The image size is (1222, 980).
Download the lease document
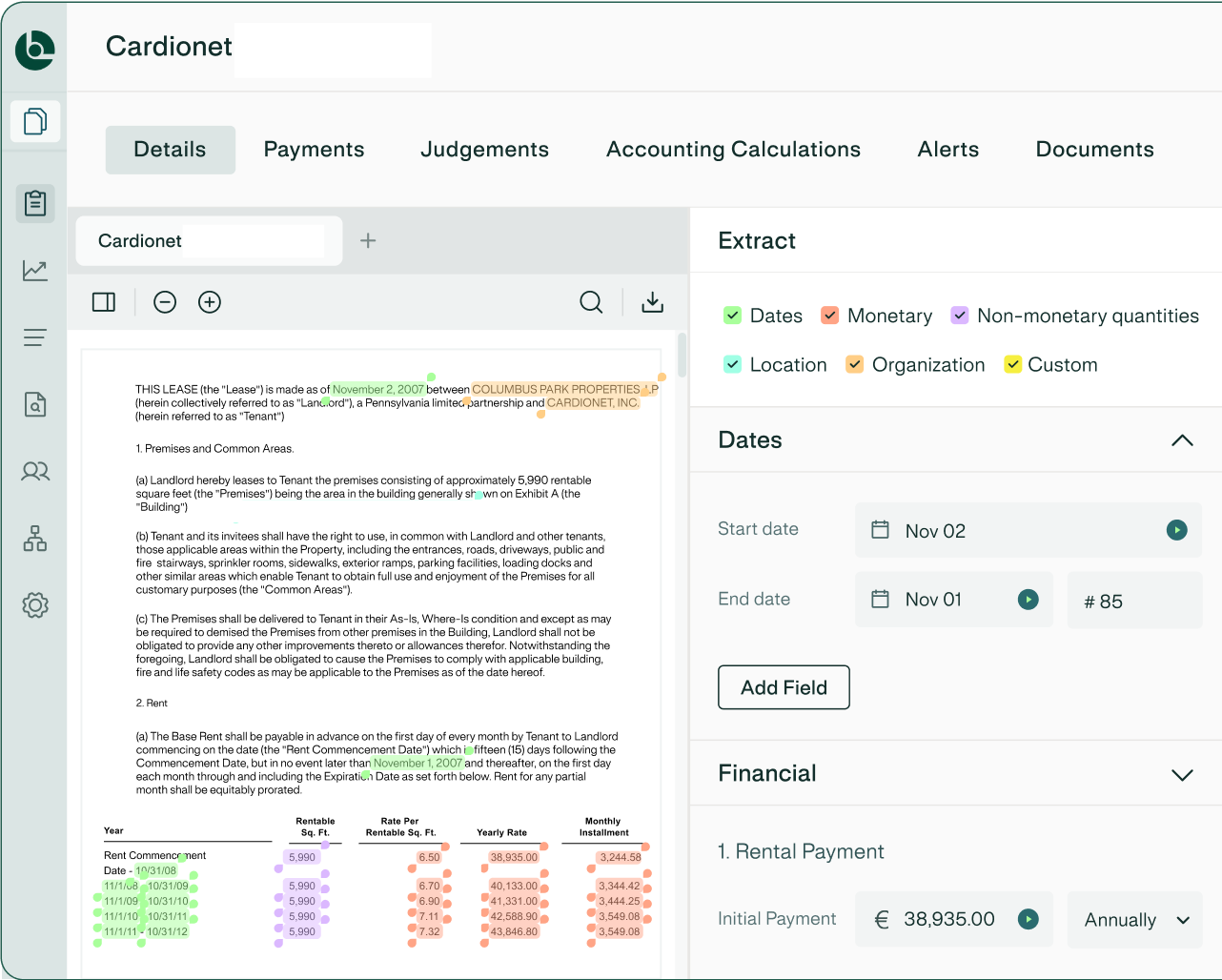pos(652,302)
